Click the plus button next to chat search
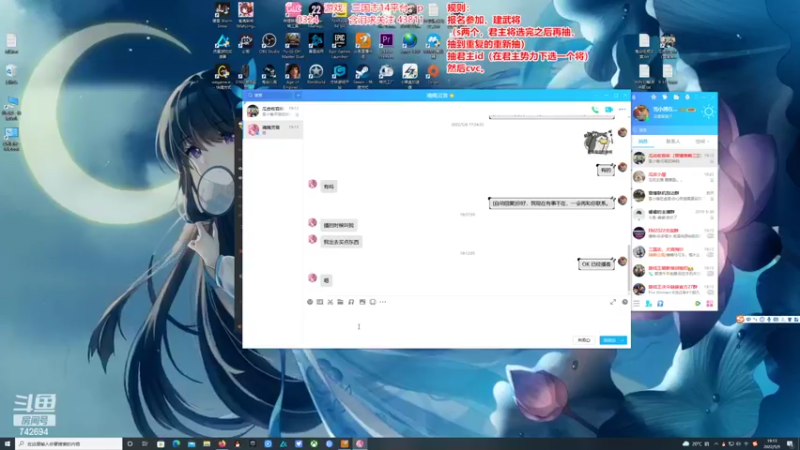This screenshot has height=450, width=800. click(298, 95)
